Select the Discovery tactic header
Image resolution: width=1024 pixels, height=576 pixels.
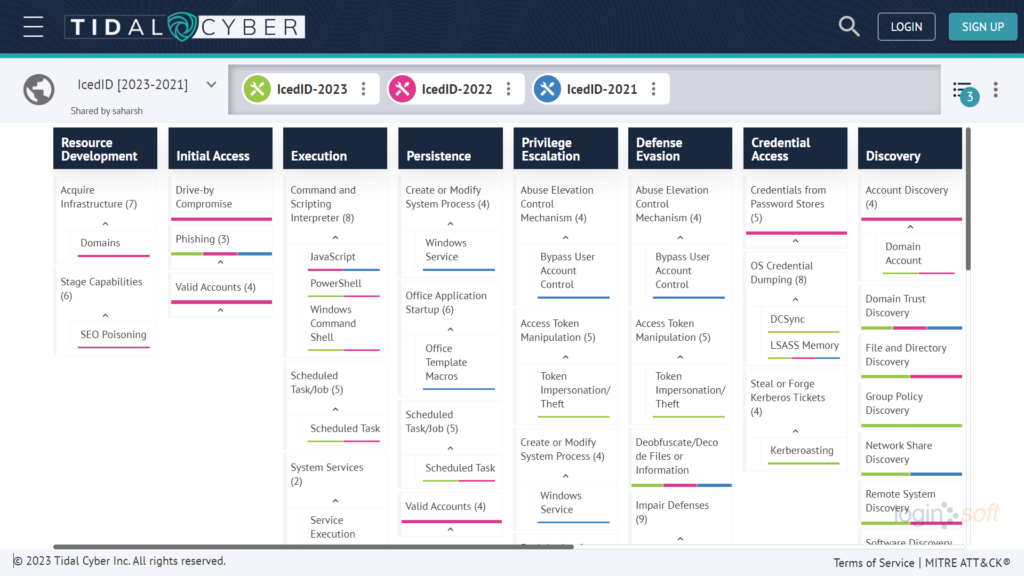coord(910,149)
